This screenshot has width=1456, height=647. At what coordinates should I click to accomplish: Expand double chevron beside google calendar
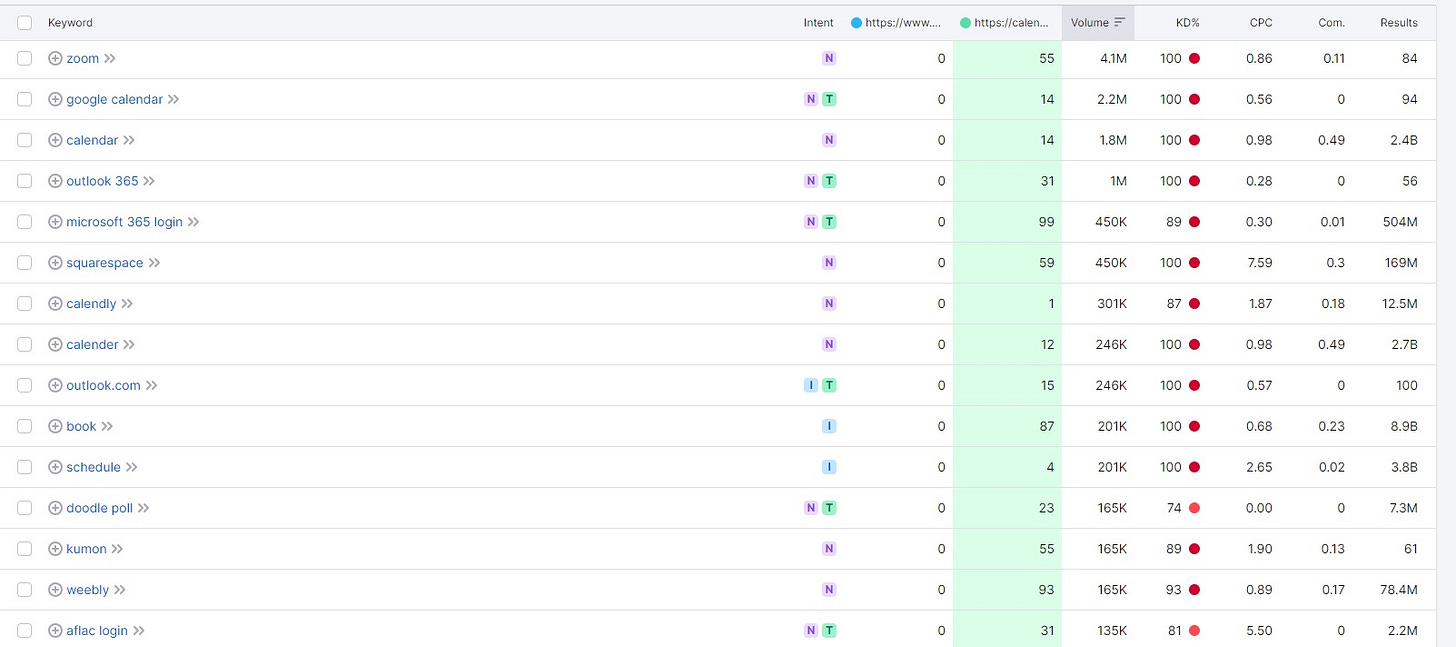click(x=174, y=100)
